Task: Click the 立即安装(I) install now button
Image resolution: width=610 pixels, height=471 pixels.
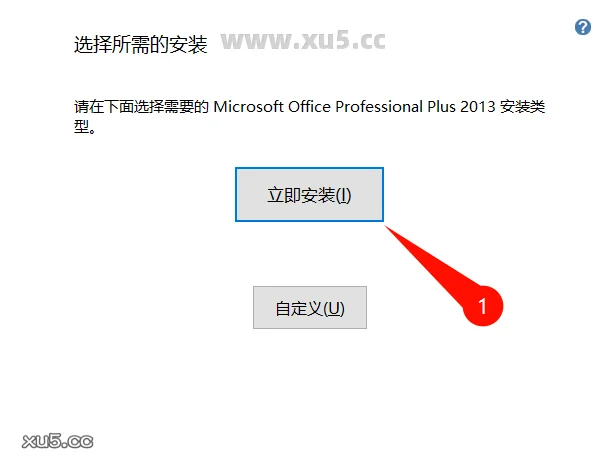Action: pyautogui.click(x=309, y=194)
